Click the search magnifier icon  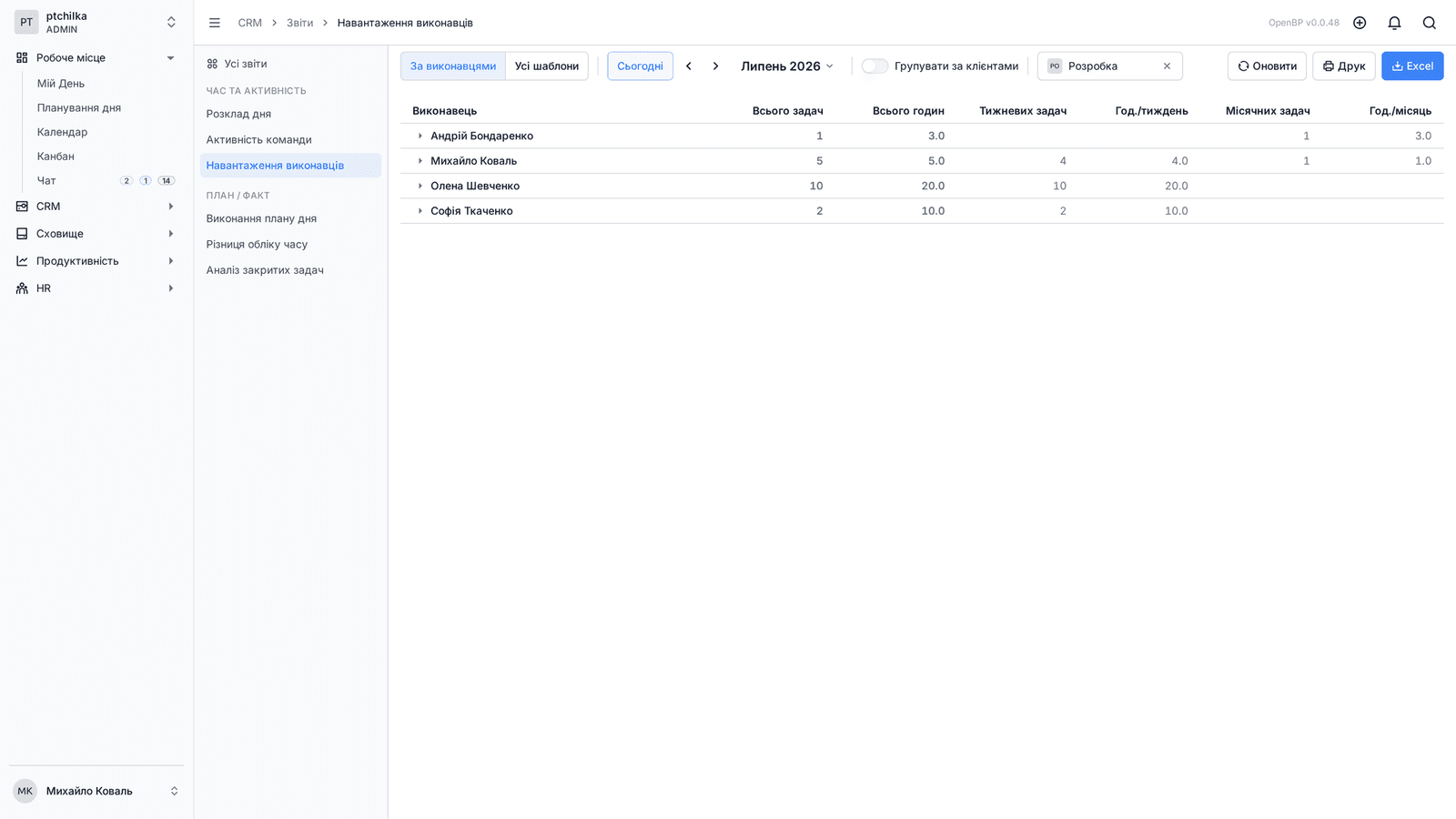tap(1429, 23)
